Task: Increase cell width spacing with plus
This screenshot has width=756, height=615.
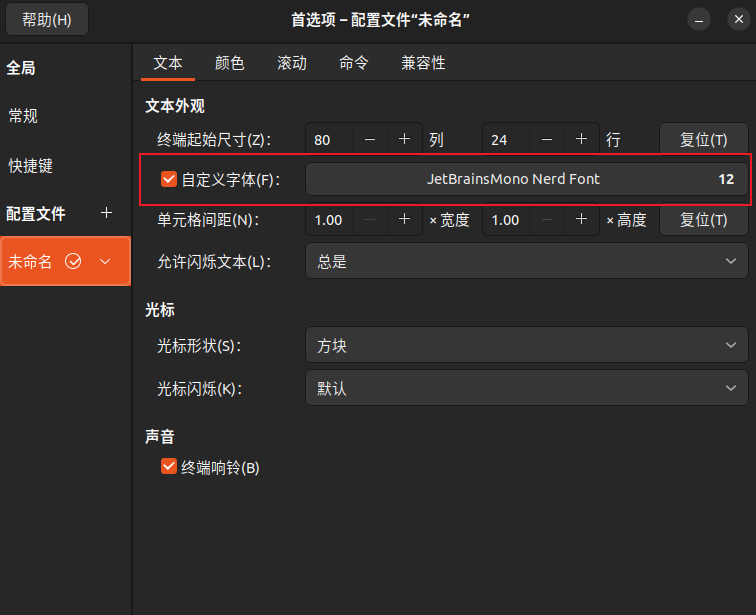Action: (x=405, y=220)
